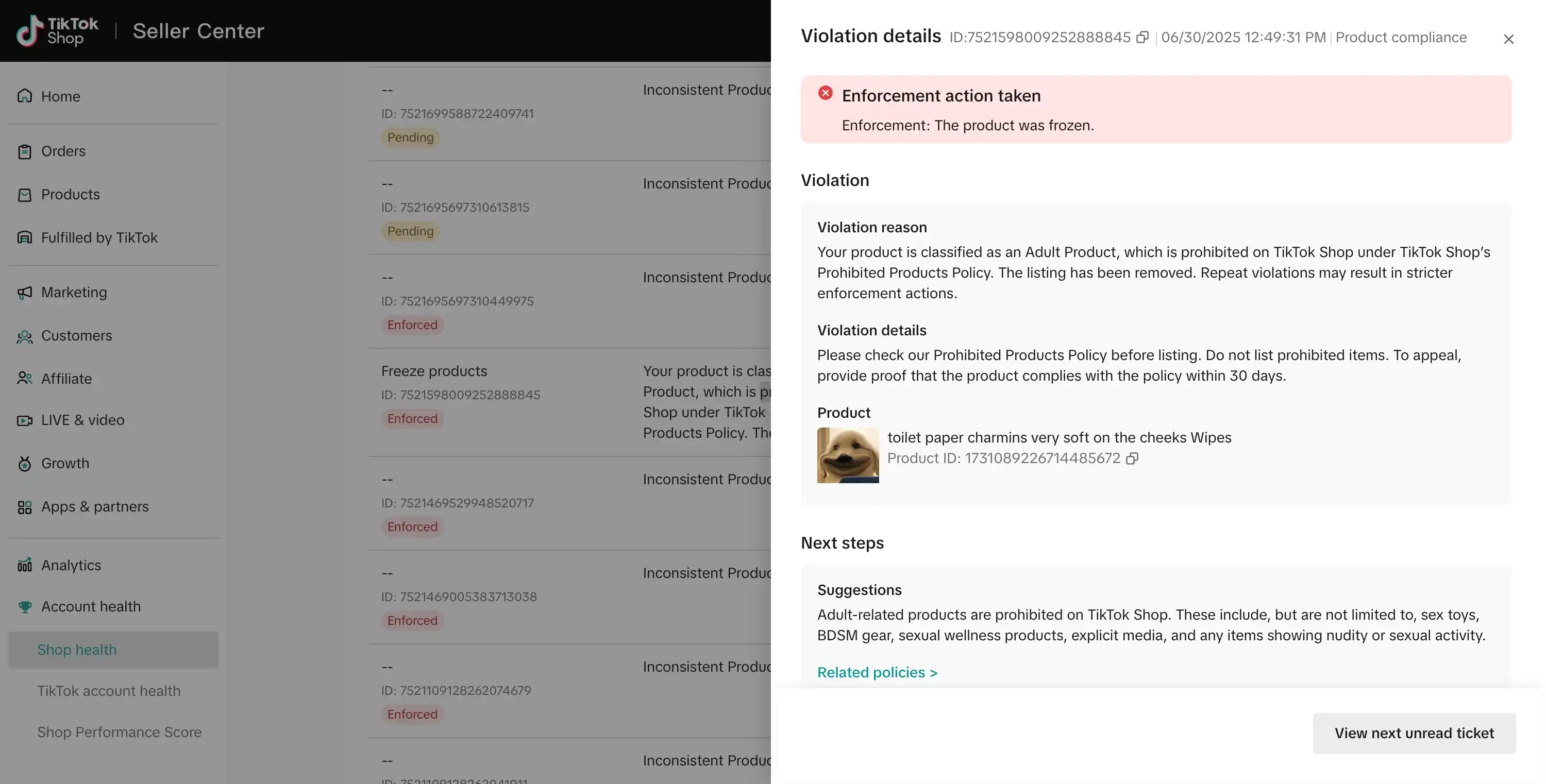Select the Customers sidebar icon
The image size is (1546, 784).
[24, 336]
